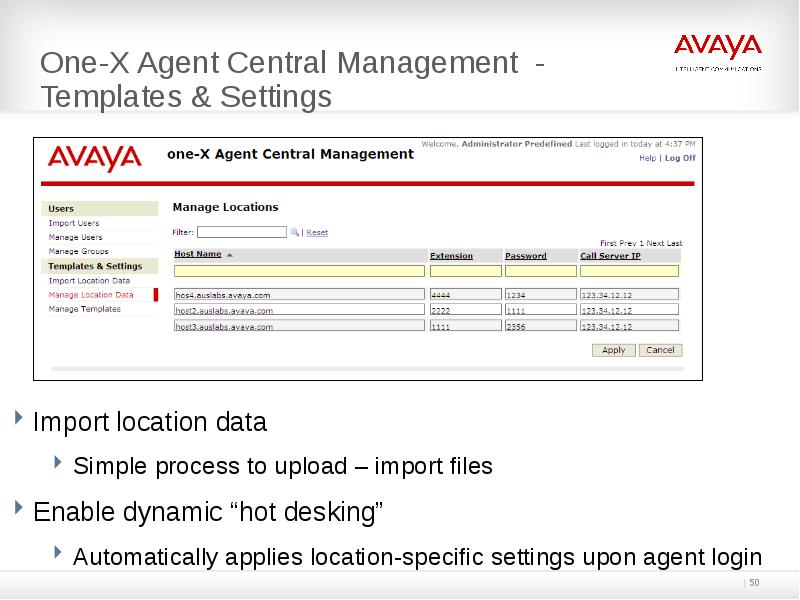Image resolution: width=800 pixels, height=600 pixels.
Task: Click the Log Off link
Action: pos(680,158)
